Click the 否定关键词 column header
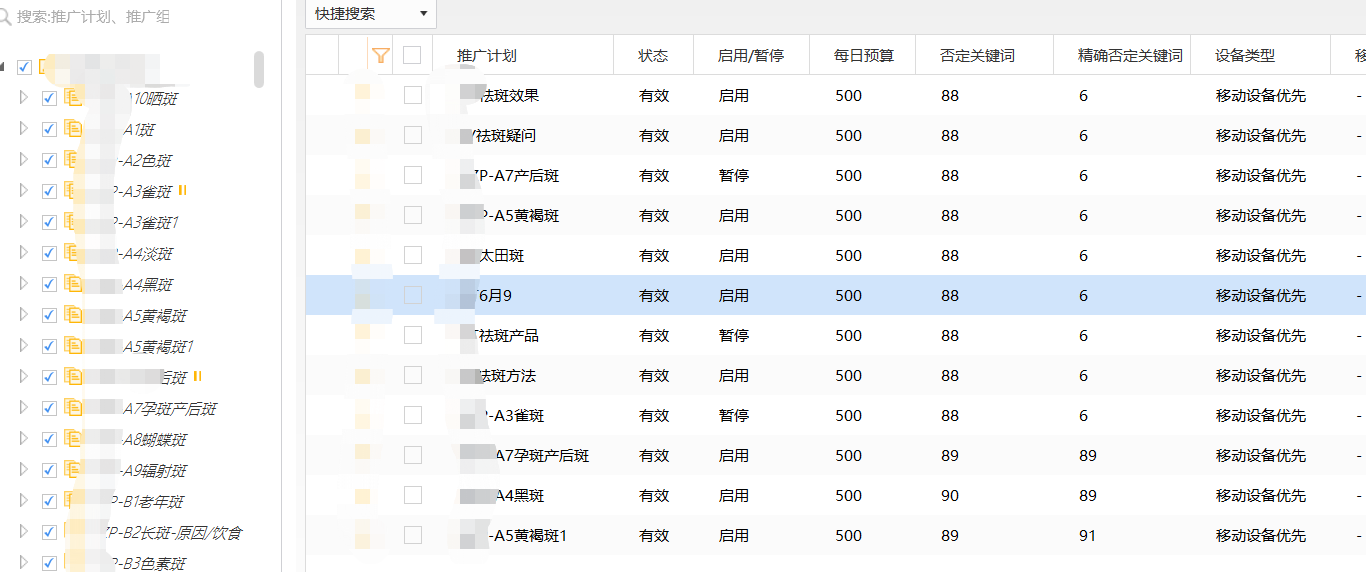Viewport: 1366px width, 572px height. coord(978,56)
